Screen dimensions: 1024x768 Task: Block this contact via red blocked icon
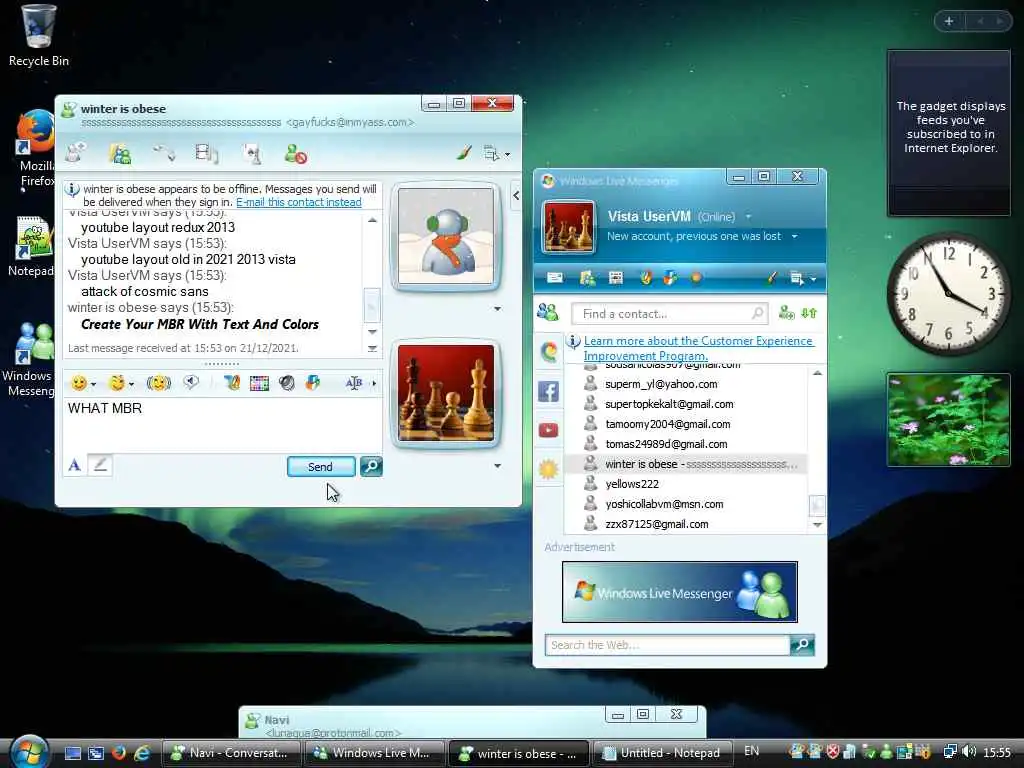[x=296, y=154]
